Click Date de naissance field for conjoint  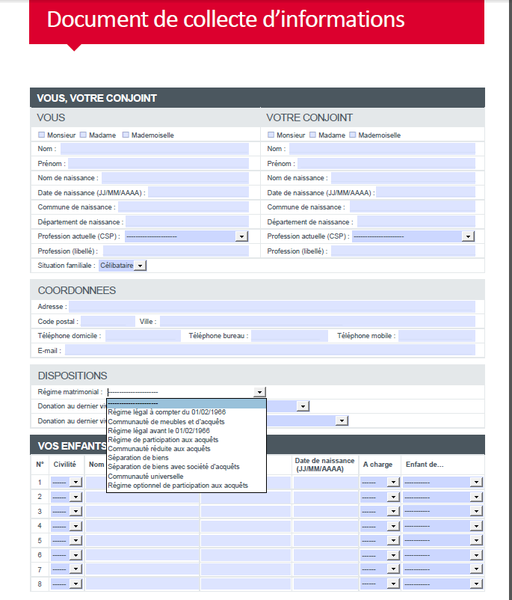[426, 192]
